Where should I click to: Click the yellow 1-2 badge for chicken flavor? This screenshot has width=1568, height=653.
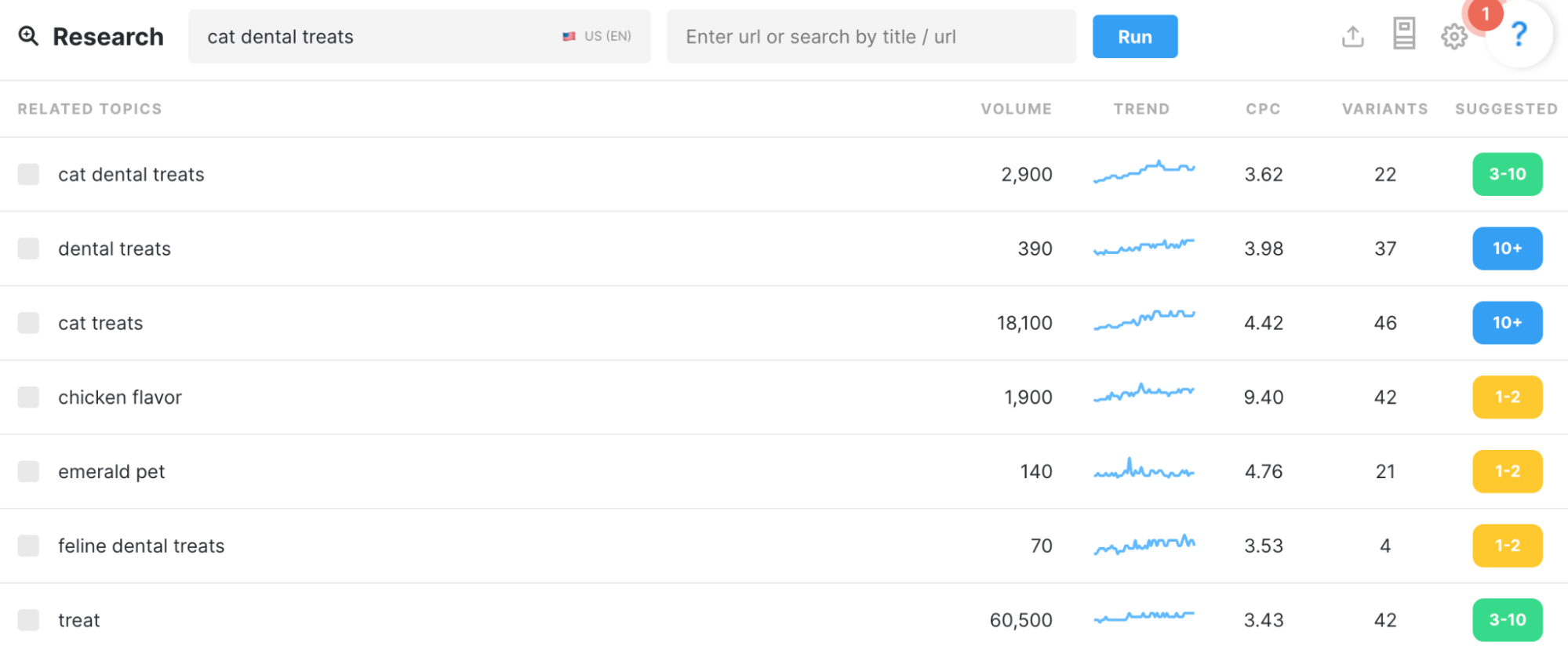coord(1507,397)
